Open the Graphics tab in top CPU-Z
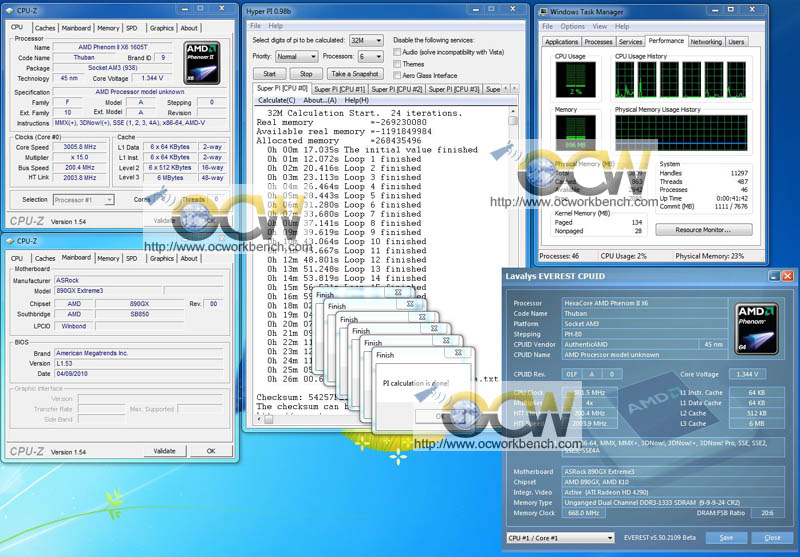 coord(162,28)
